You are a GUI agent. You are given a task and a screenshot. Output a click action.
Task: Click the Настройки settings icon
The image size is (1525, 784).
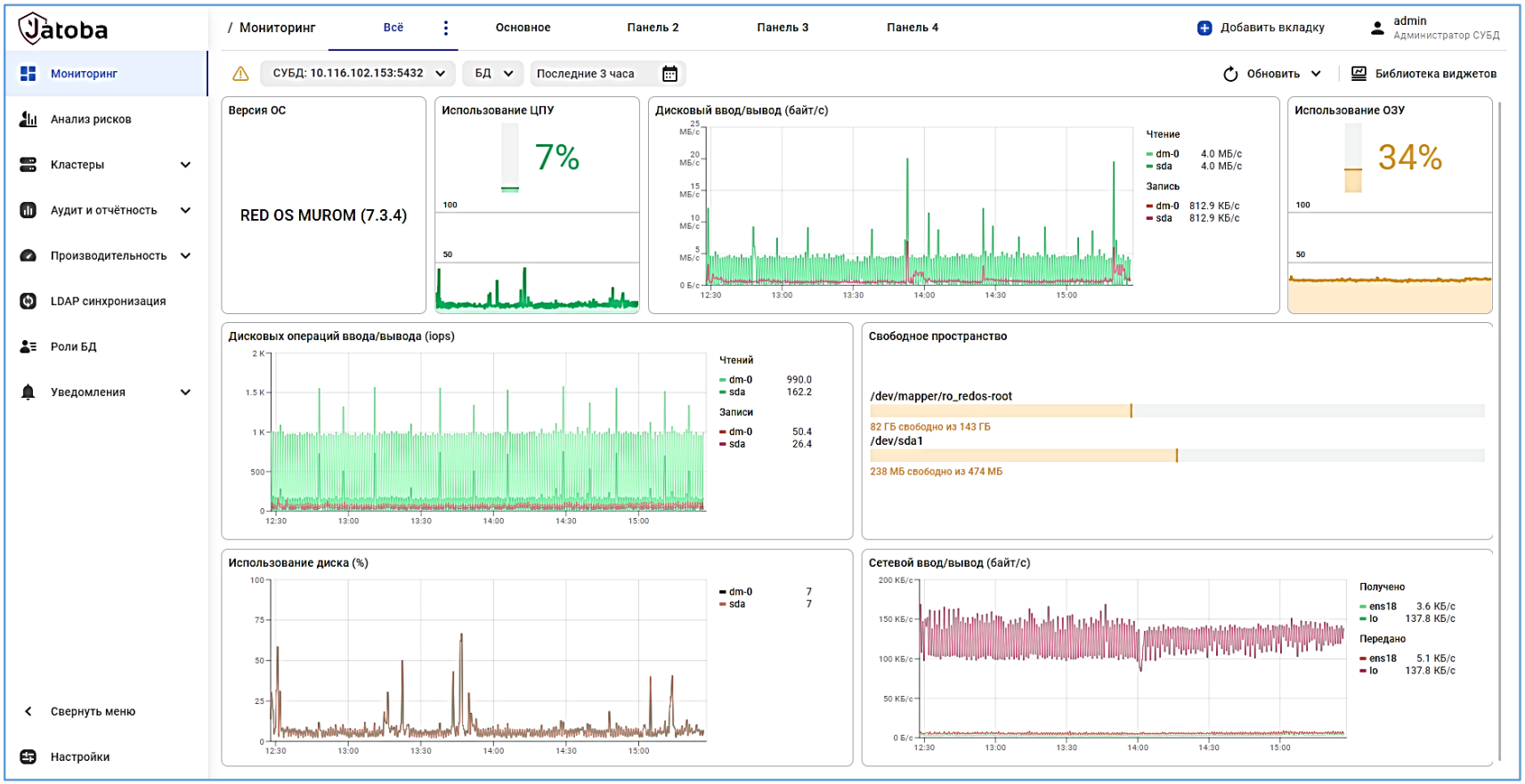click(x=28, y=756)
